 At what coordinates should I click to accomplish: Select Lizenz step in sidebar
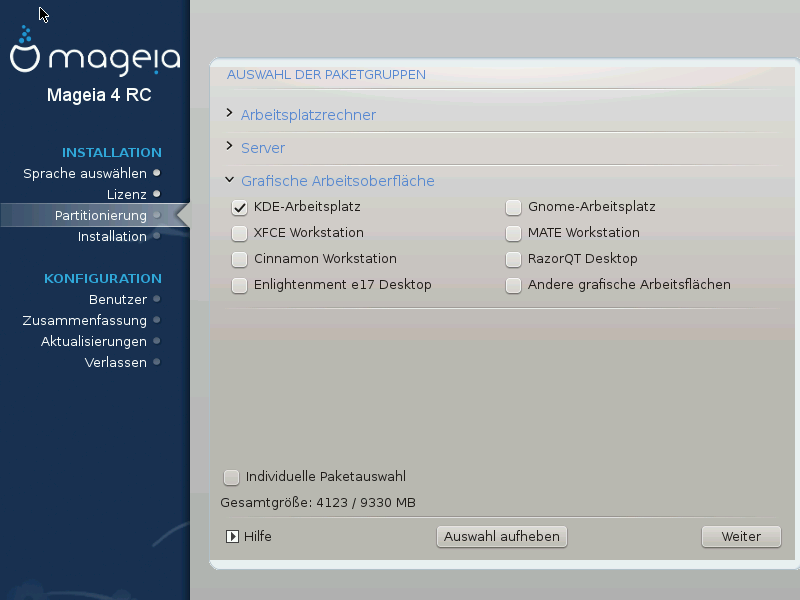[x=127, y=194]
